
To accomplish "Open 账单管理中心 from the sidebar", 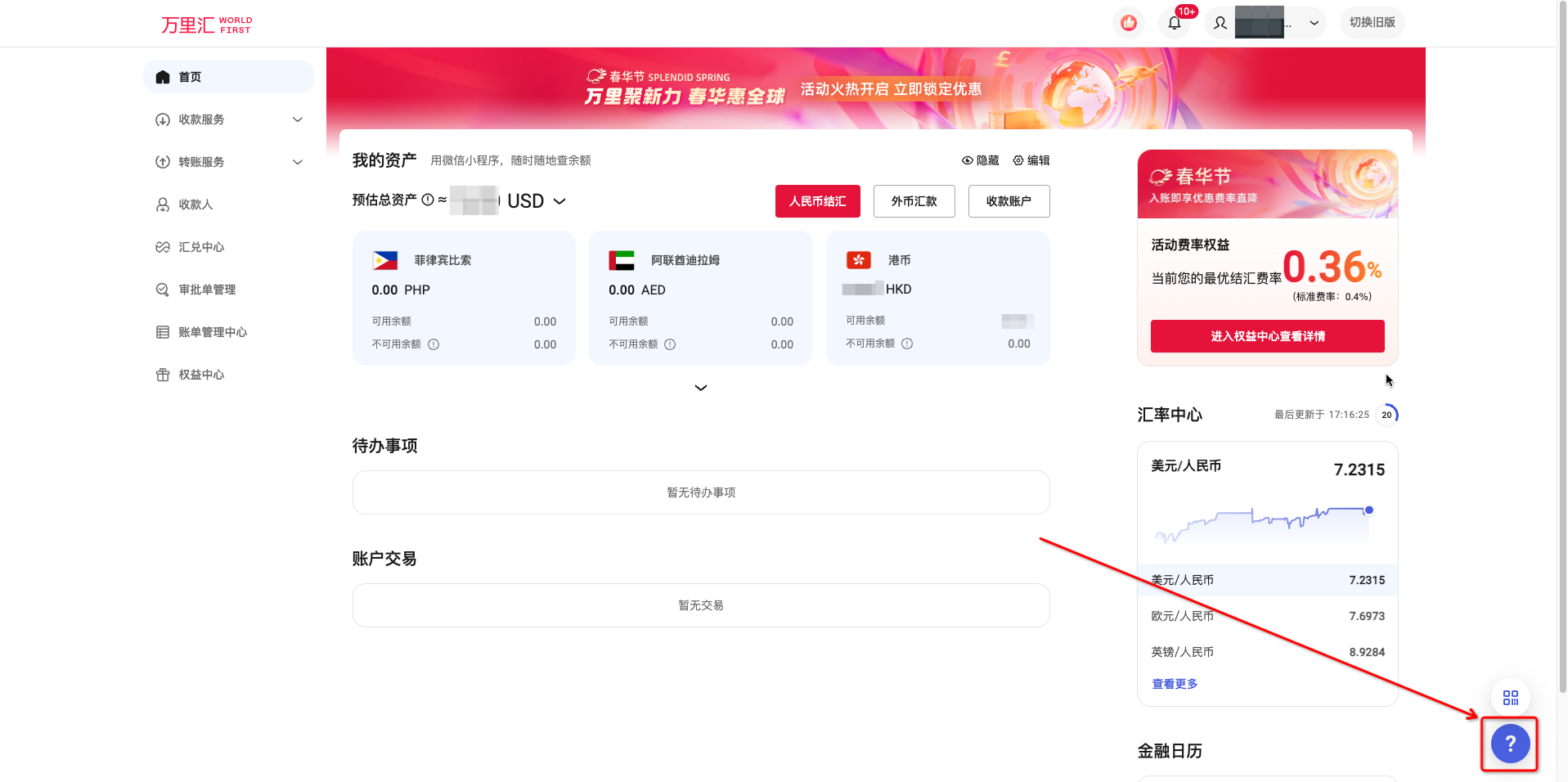I will pyautogui.click(x=212, y=331).
